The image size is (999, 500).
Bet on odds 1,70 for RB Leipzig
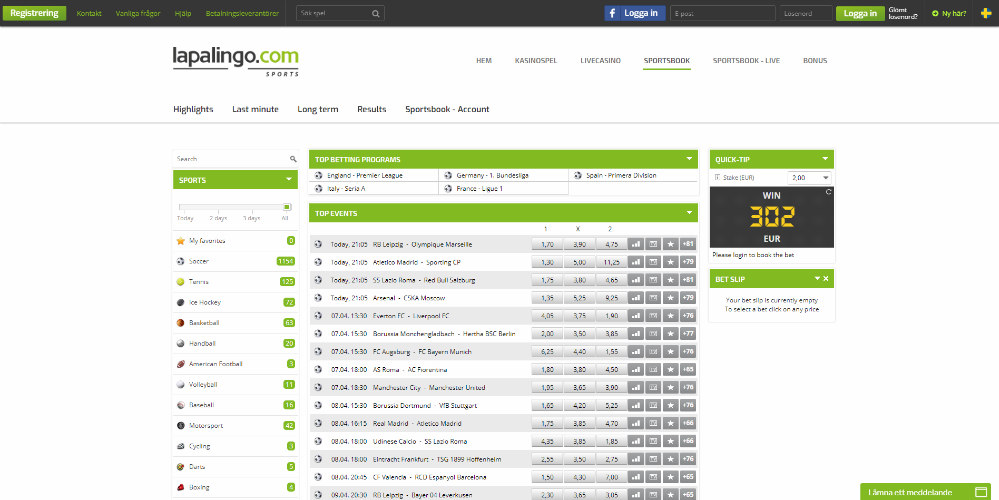coord(547,244)
